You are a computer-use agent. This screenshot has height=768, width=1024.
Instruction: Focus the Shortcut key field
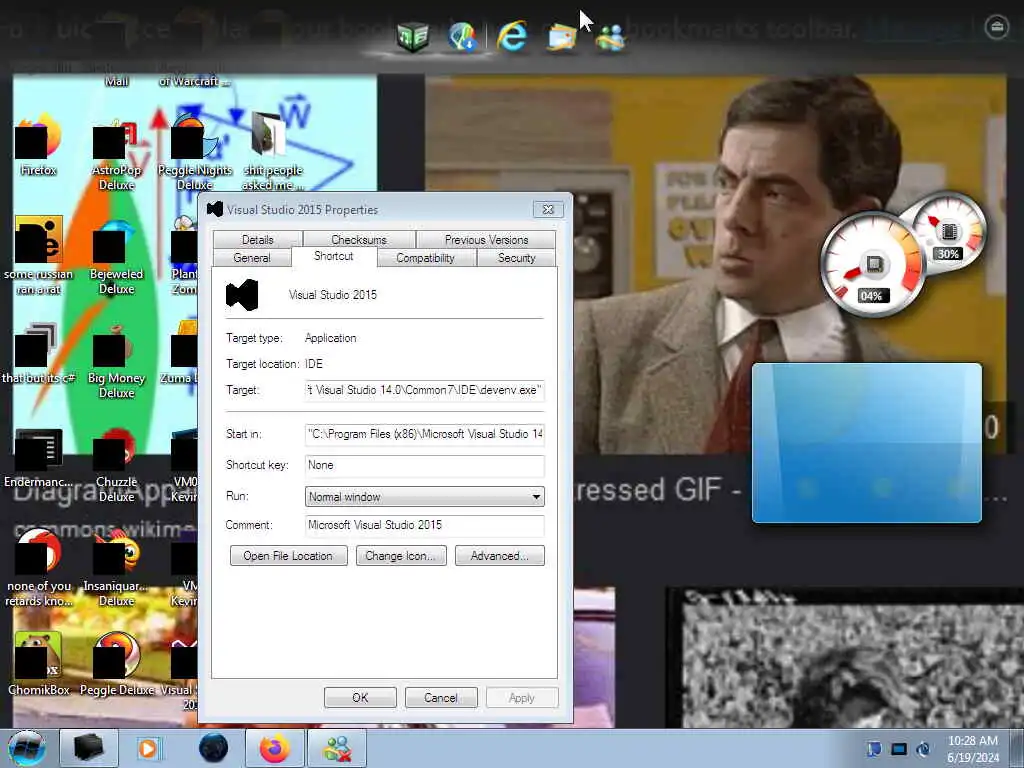click(x=424, y=465)
